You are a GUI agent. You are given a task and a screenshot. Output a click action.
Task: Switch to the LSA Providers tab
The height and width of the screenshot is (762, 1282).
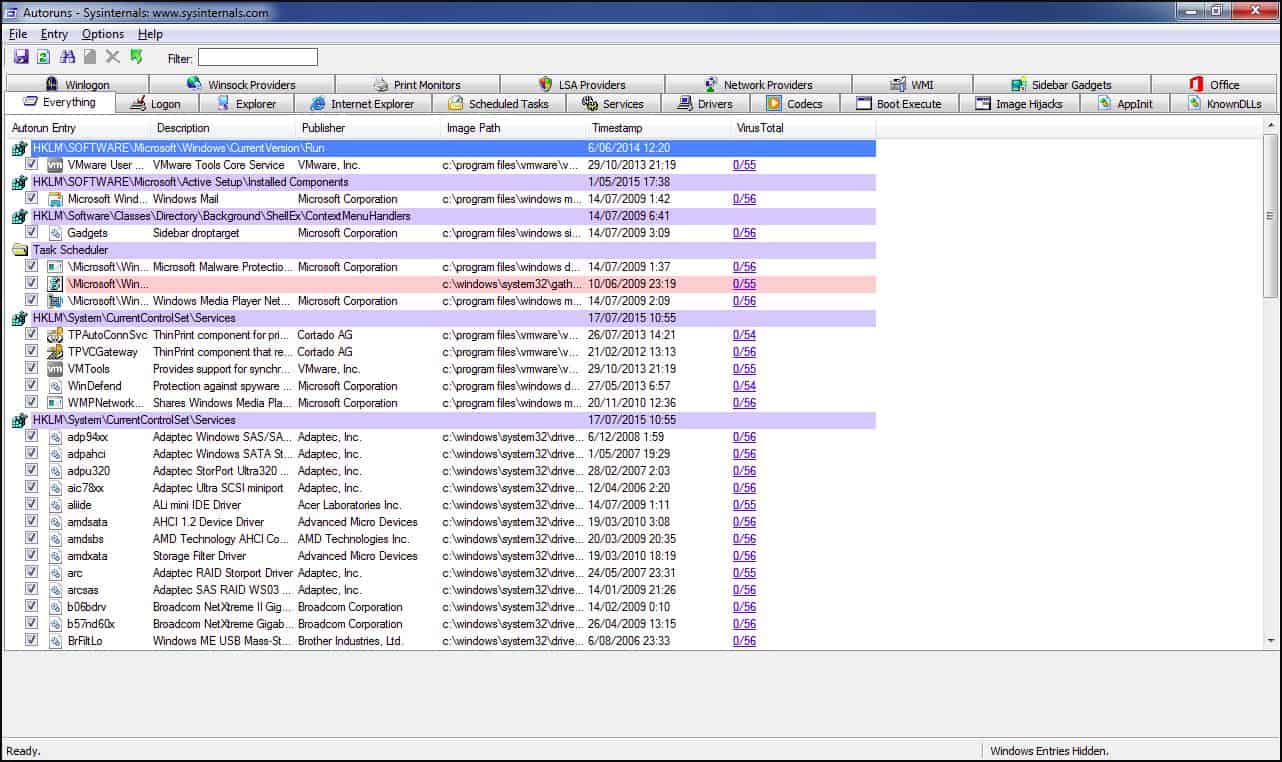pyautogui.click(x=582, y=84)
